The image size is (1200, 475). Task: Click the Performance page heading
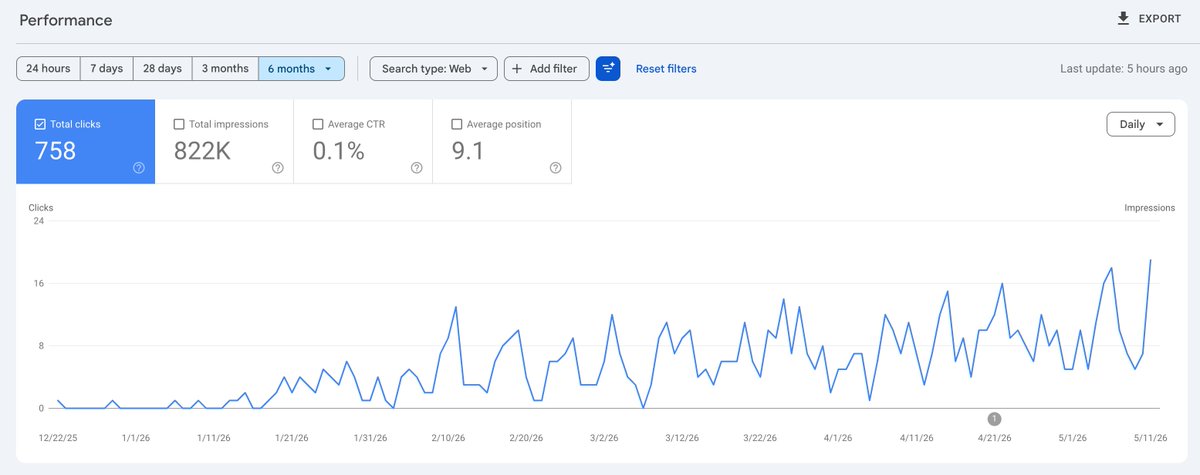tap(66, 20)
